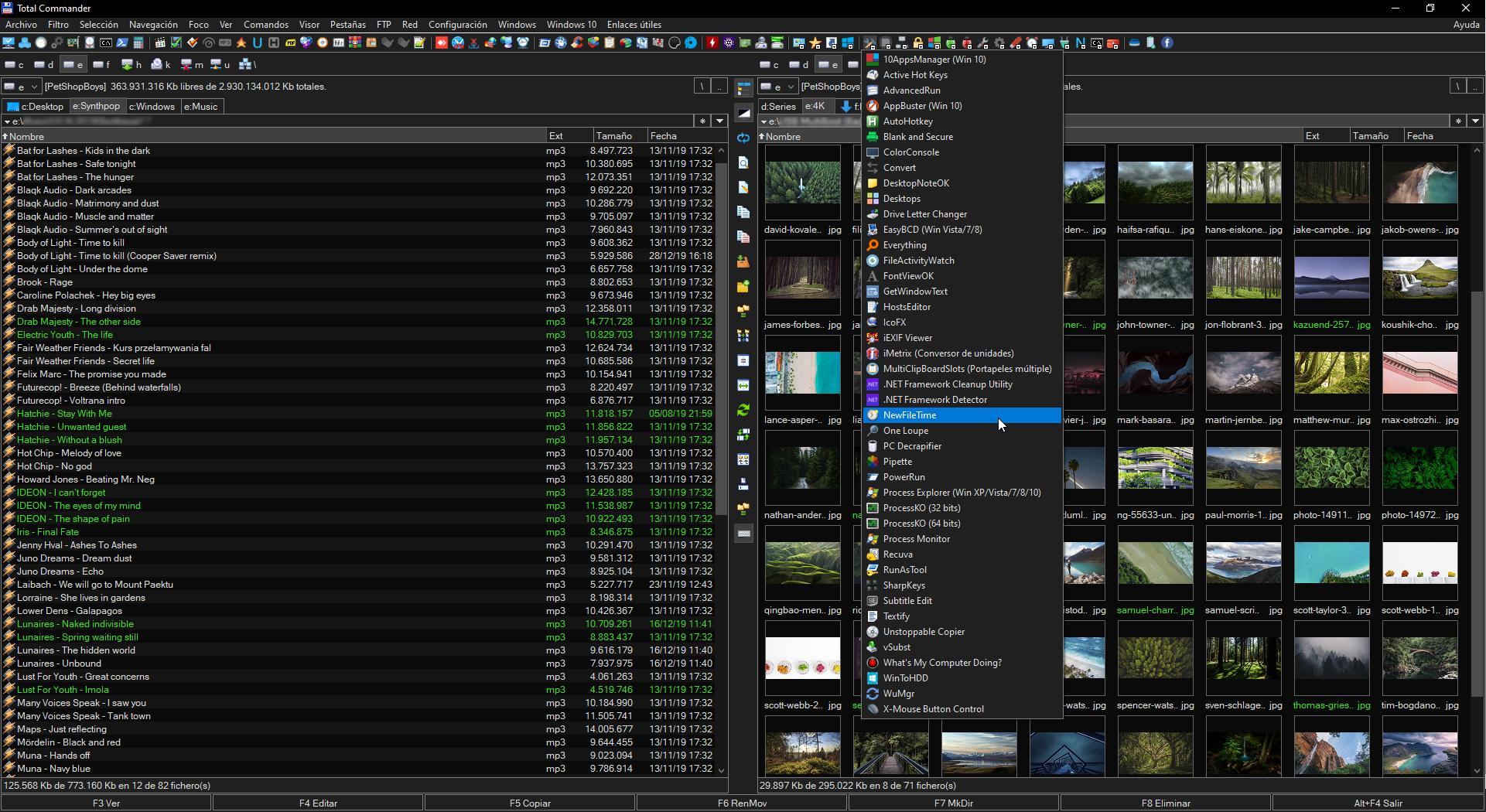The image size is (1486, 812).
Task: Click the yellow padlock toolbar icon
Action: (918, 43)
